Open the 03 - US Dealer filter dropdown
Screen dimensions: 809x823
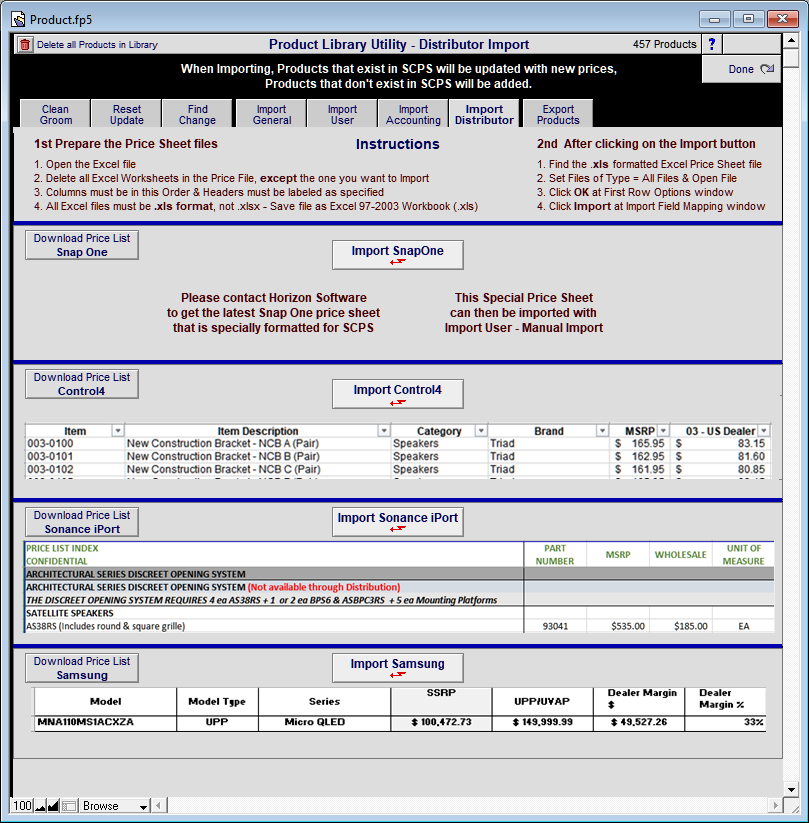tap(764, 431)
